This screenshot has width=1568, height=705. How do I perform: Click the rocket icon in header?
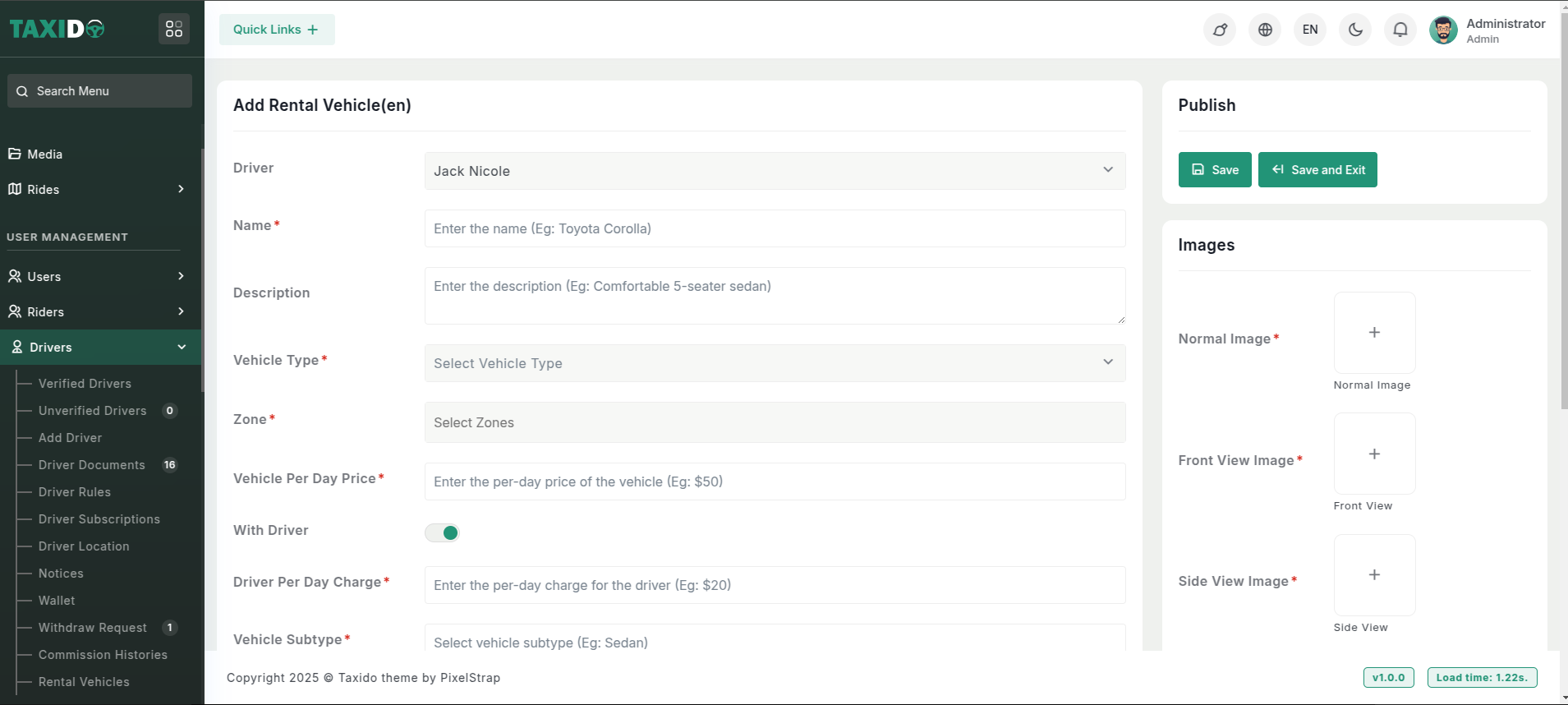tap(1220, 30)
